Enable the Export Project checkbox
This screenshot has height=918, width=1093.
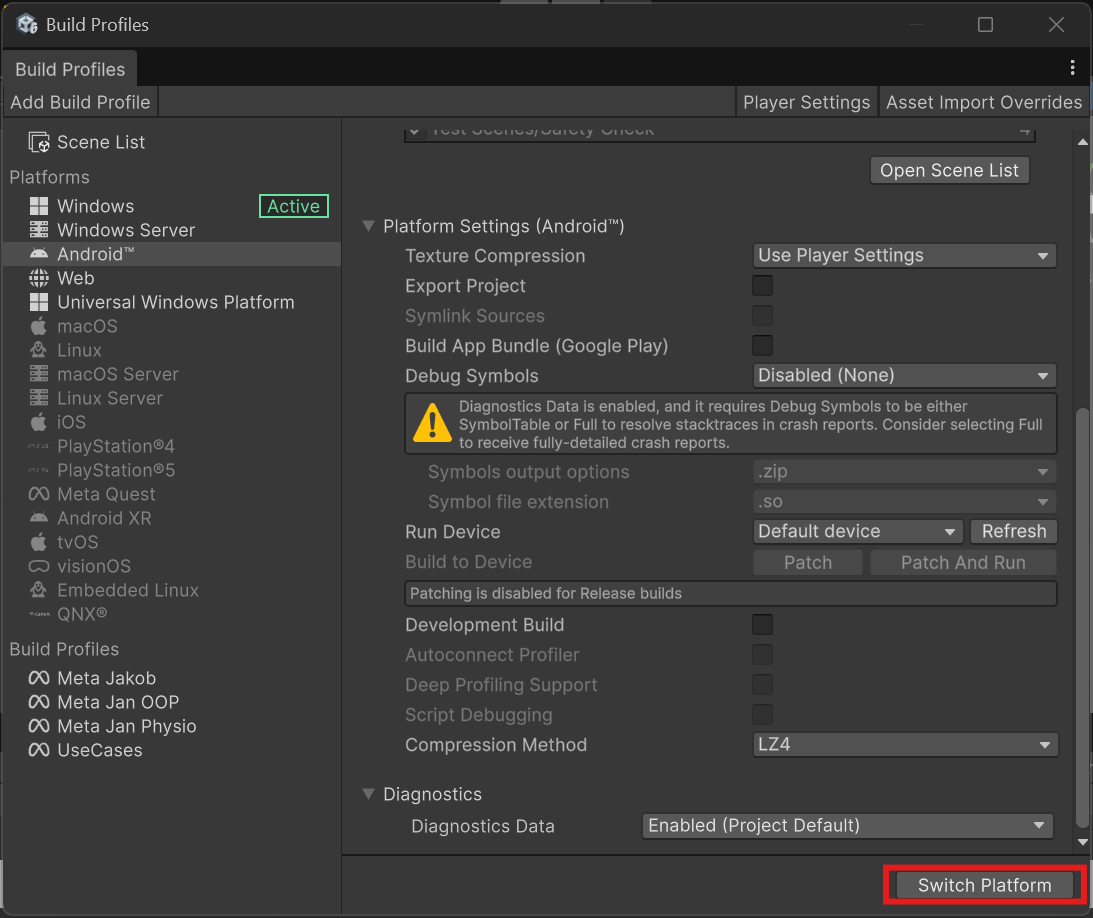[x=763, y=286]
